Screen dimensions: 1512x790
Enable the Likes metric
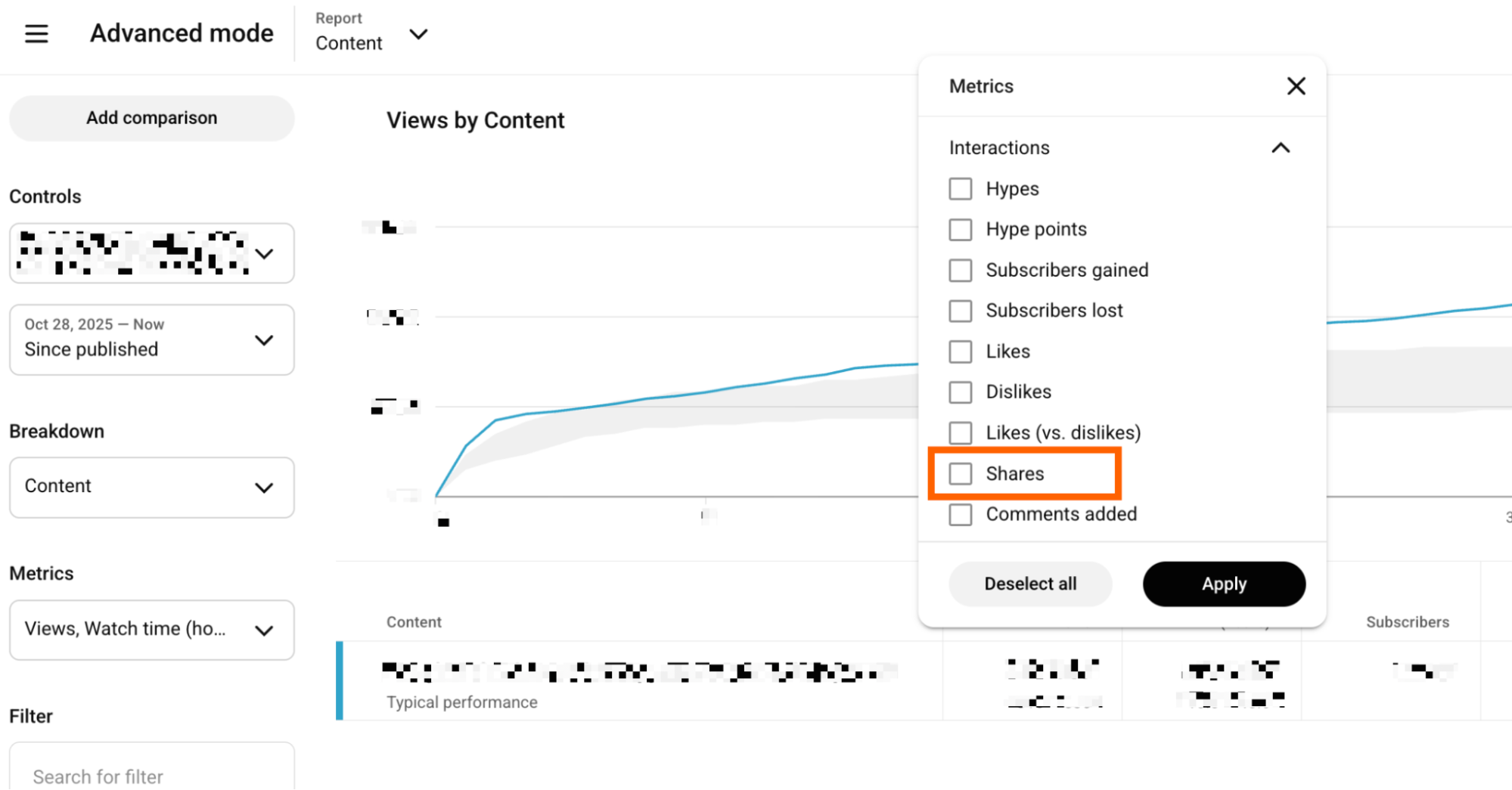pos(960,351)
